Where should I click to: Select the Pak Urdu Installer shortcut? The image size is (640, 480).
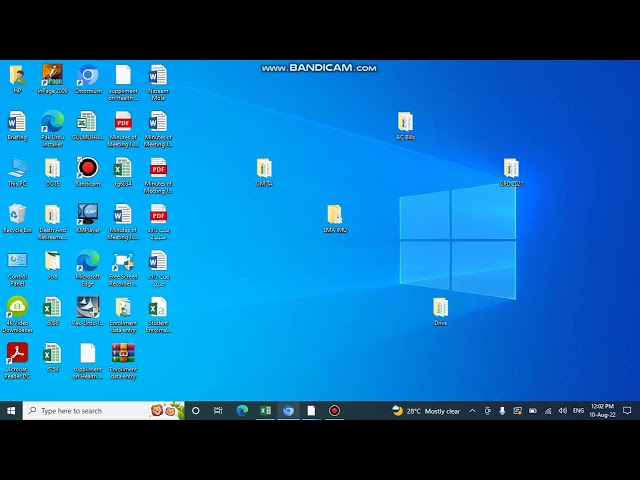point(52,129)
